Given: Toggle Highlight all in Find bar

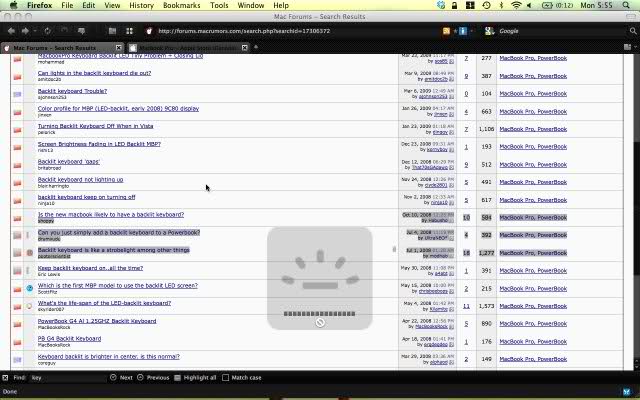Looking at the screenshot, I should click(195, 378).
